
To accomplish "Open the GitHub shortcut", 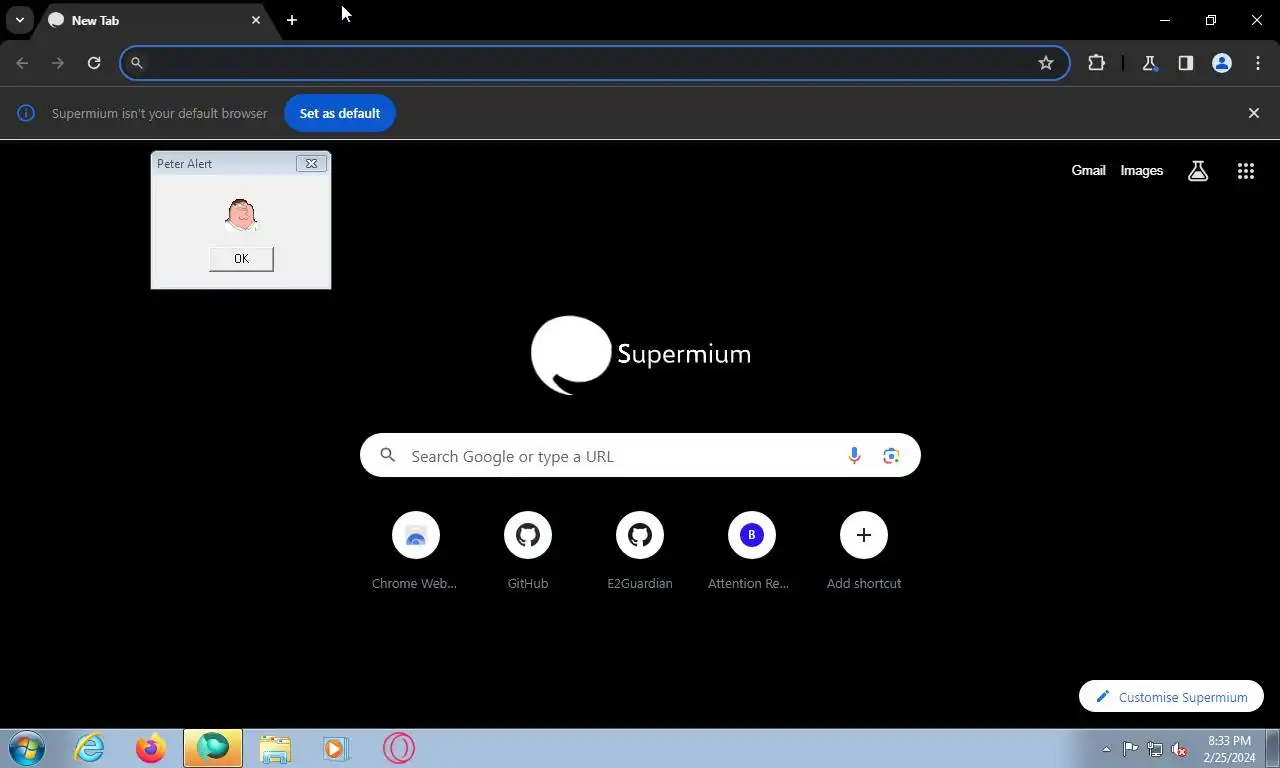I will pyautogui.click(x=528, y=550).
